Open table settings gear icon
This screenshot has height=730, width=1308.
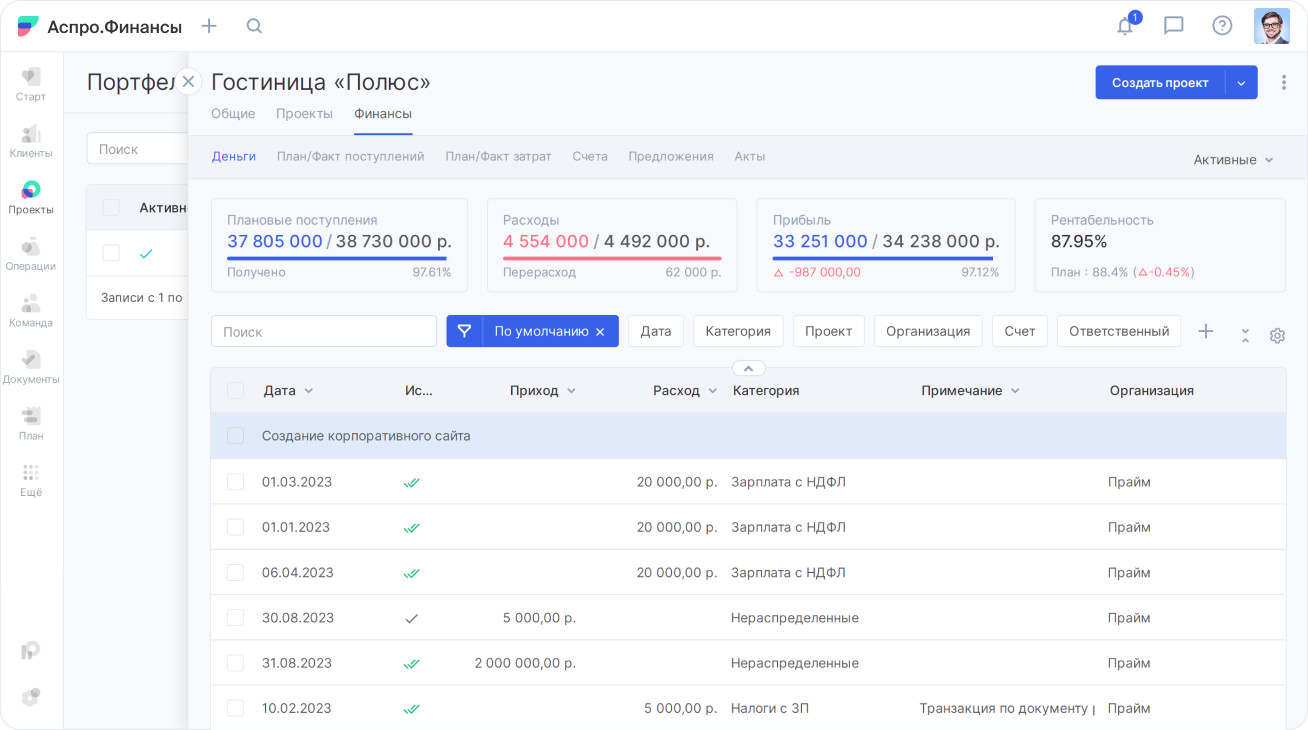pyautogui.click(x=1277, y=336)
